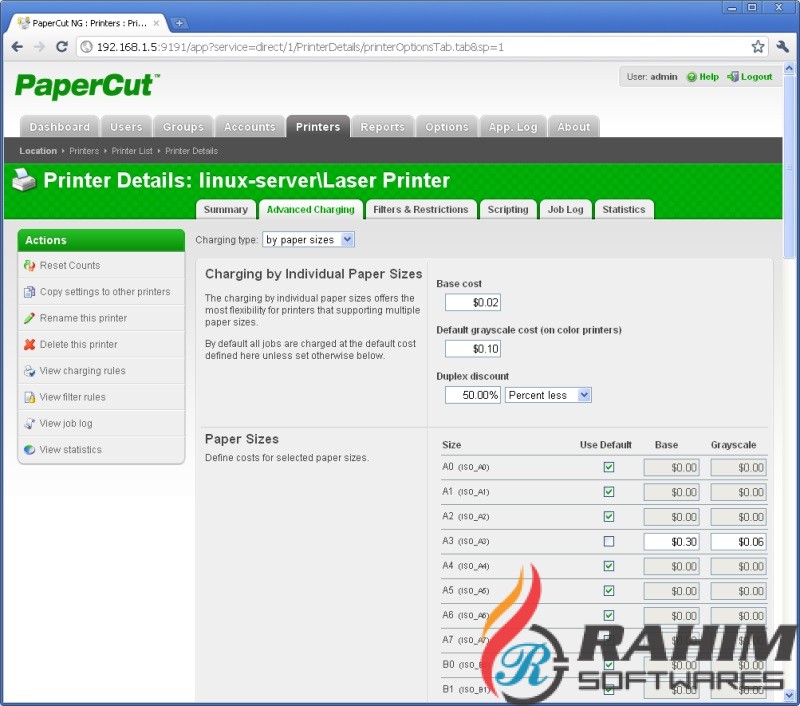
Task: Click the View filter rules link
Action: (x=72, y=397)
